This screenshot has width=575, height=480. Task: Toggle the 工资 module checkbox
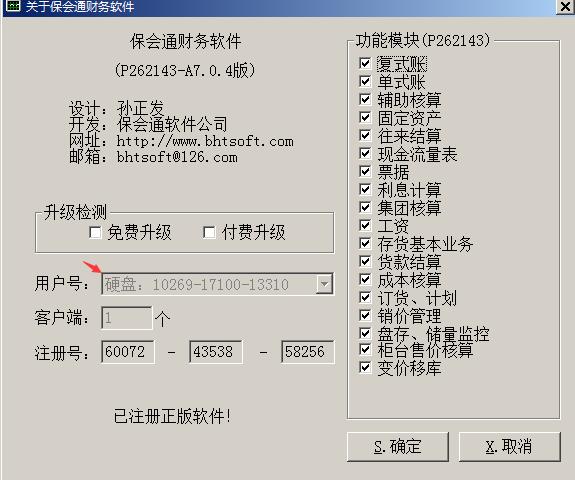[x=365, y=225]
